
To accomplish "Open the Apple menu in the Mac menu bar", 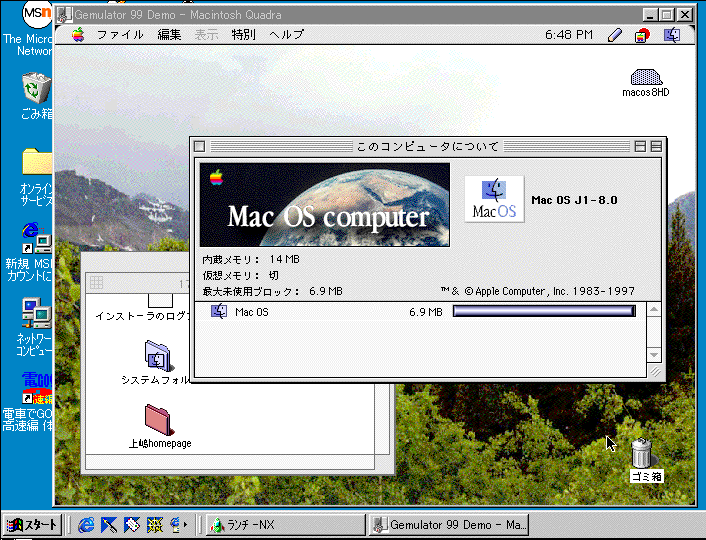I will pyautogui.click(x=78, y=35).
